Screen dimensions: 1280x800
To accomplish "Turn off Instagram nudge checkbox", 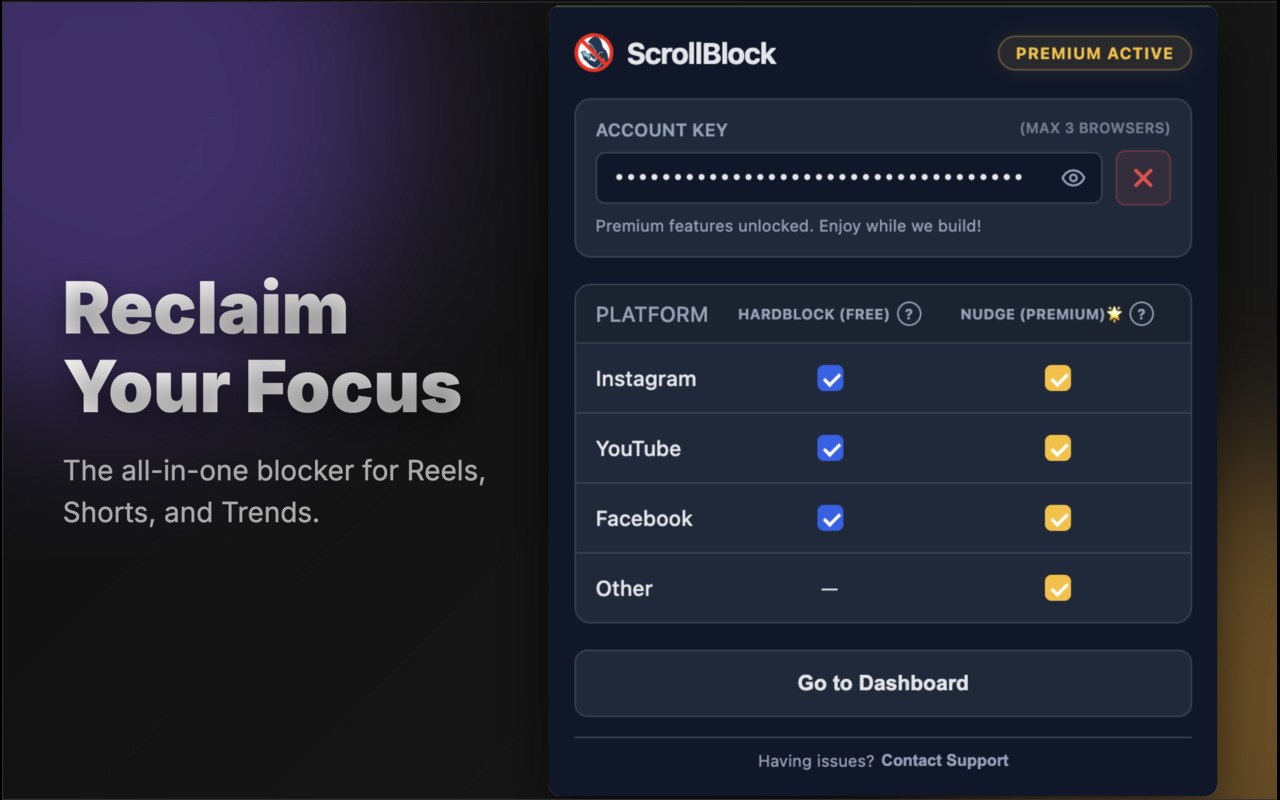I will pyautogui.click(x=1057, y=378).
